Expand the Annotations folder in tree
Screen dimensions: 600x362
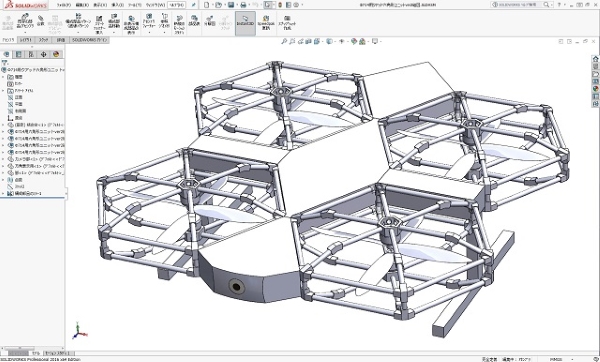click(3, 90)
